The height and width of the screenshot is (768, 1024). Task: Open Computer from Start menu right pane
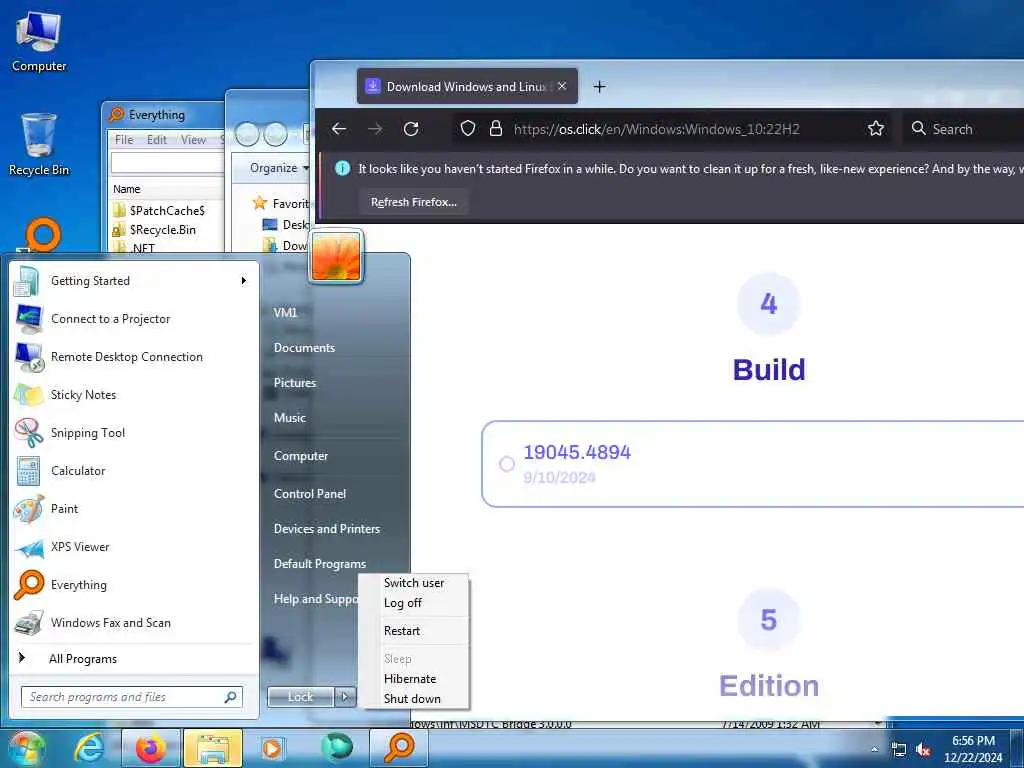click(300, 456)
